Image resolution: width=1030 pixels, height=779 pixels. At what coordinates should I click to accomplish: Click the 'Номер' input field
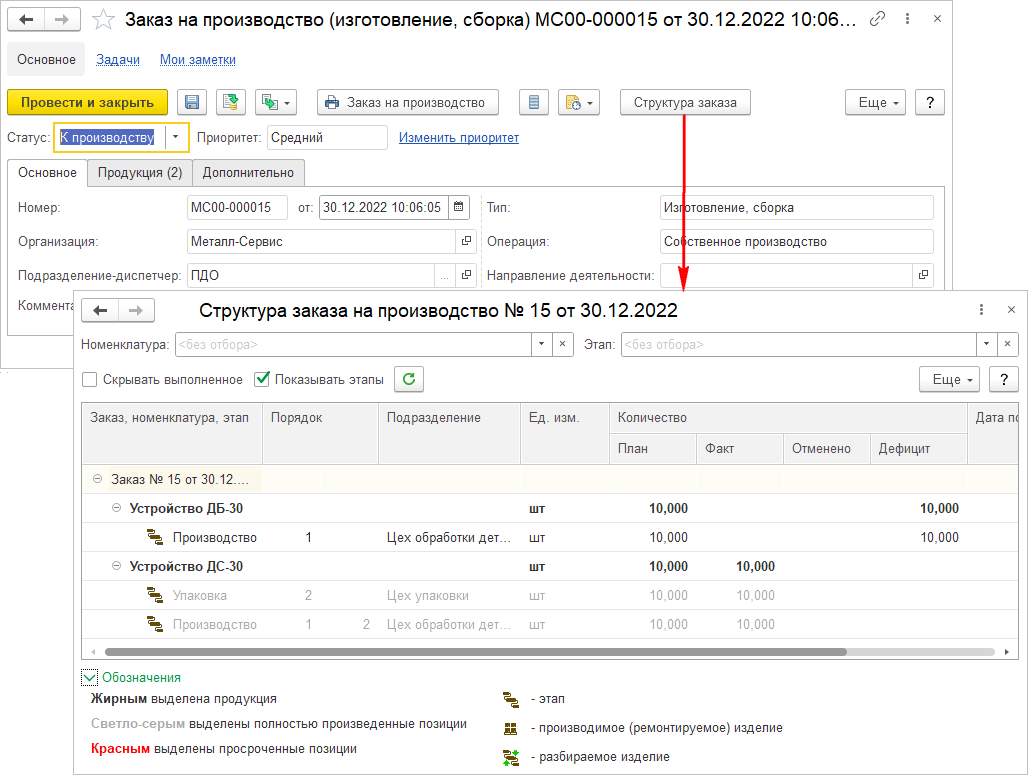coord(237,208)
